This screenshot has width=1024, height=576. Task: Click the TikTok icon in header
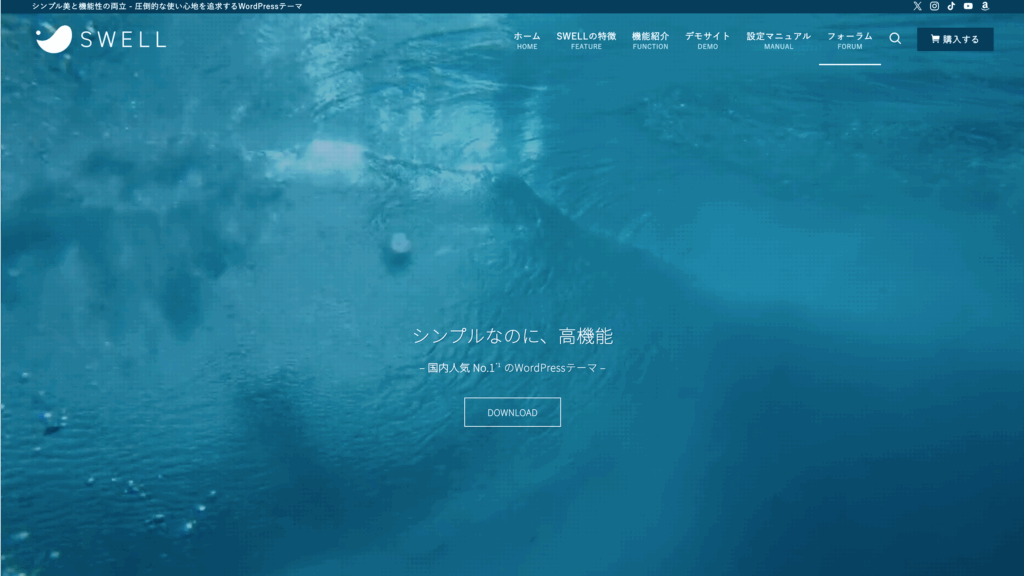(x=951, y=6)
